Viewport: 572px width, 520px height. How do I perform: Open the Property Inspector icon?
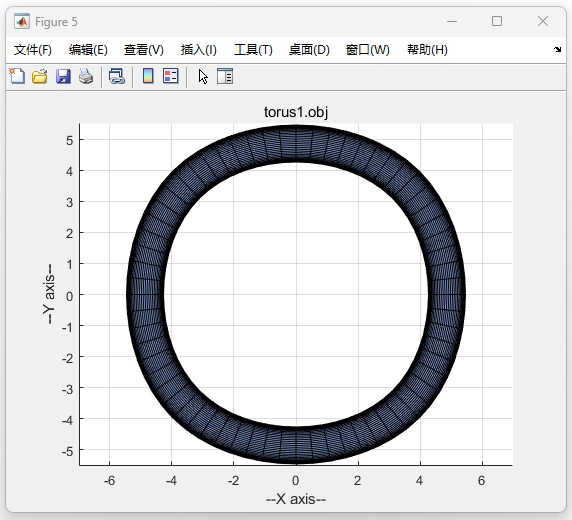pos(225,76)
